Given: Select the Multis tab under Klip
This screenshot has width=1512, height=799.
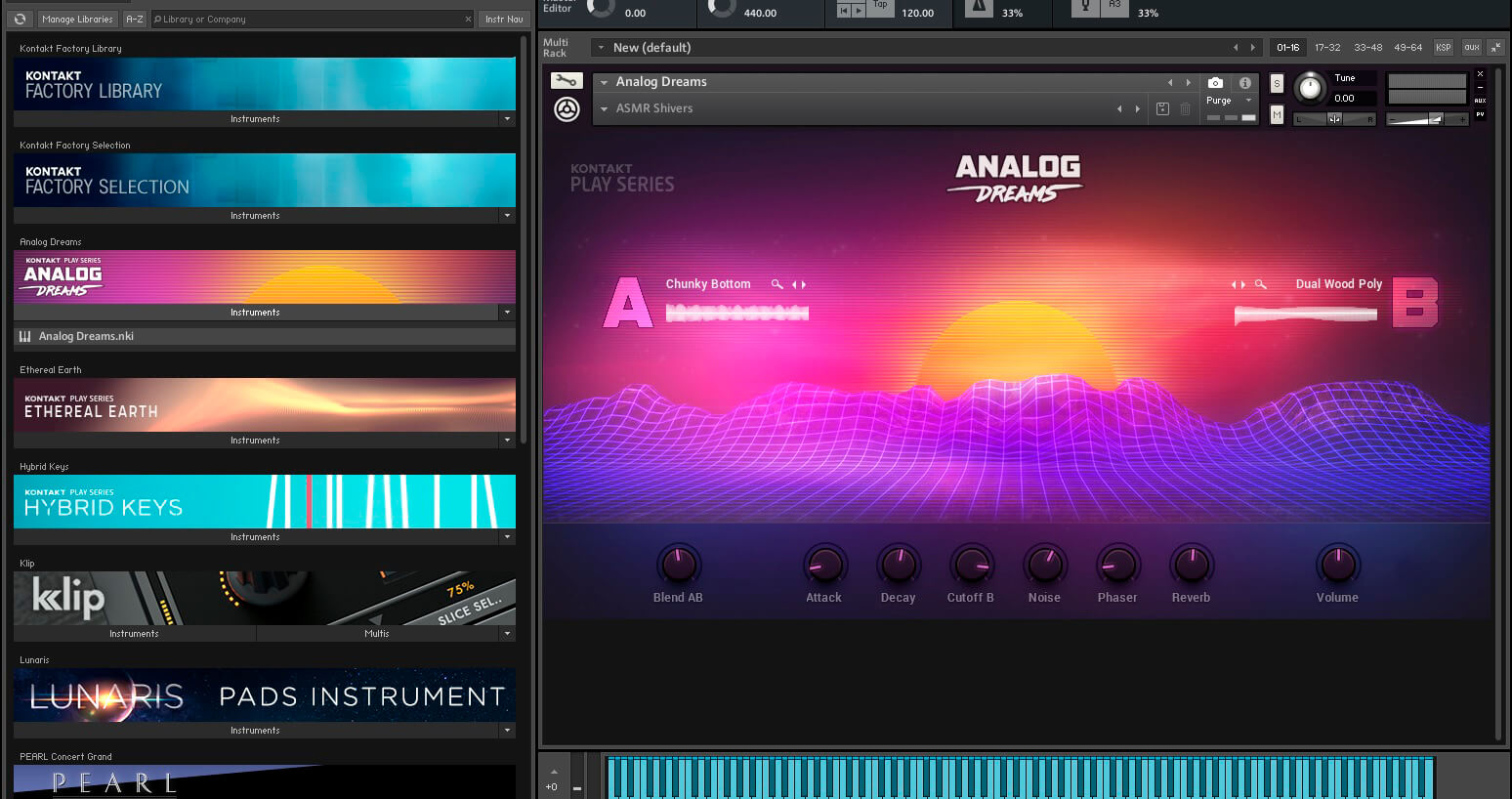Looking at the screenshot, I should click(377, 634).
